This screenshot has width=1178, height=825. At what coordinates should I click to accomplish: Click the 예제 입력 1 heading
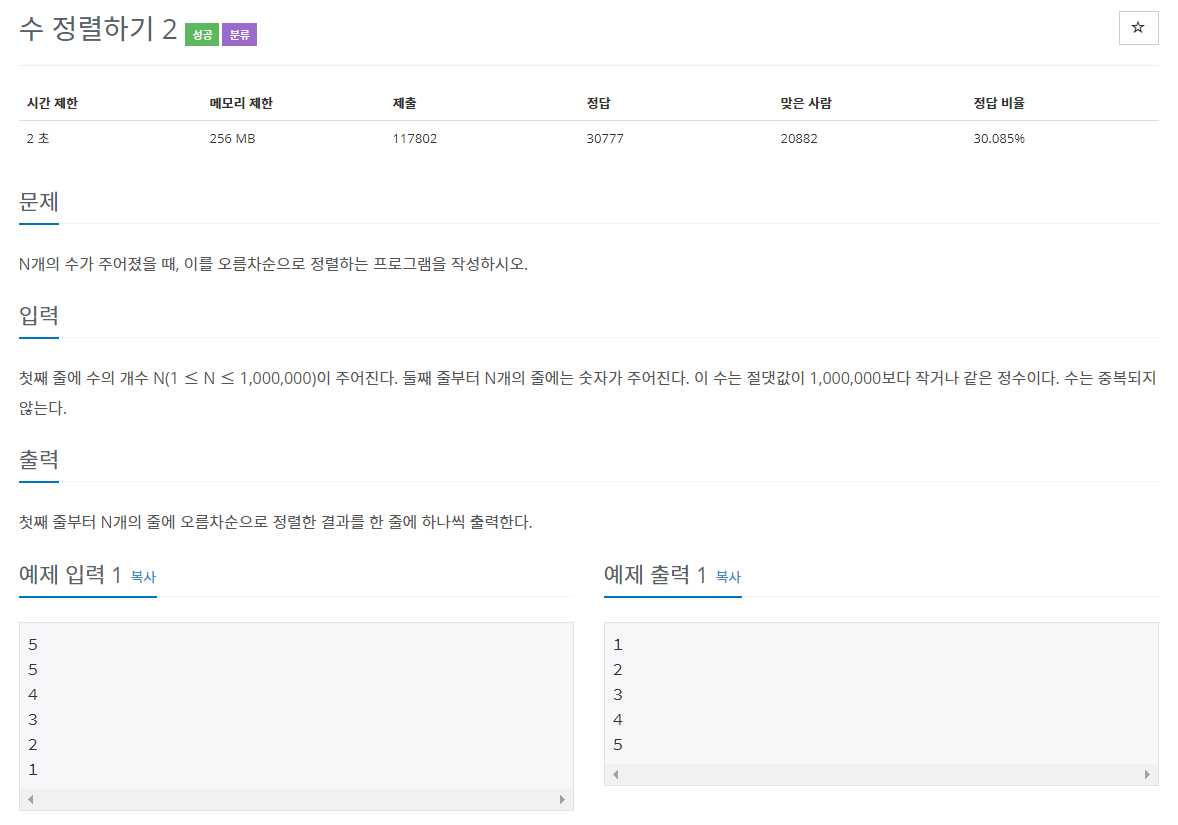tap(70, 575)
